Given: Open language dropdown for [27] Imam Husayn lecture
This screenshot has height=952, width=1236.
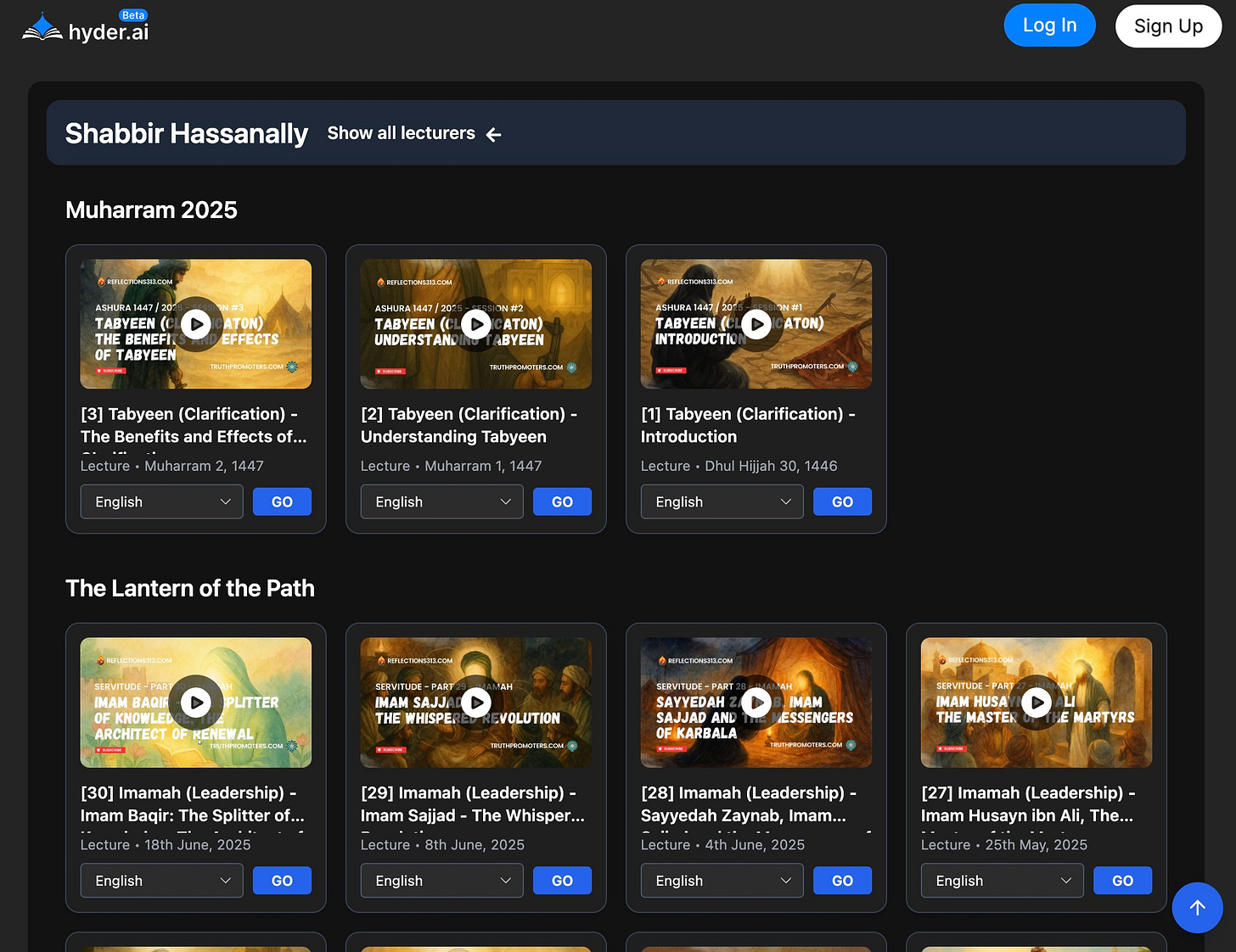Looking at the screenshot, I should (1003, 881).
